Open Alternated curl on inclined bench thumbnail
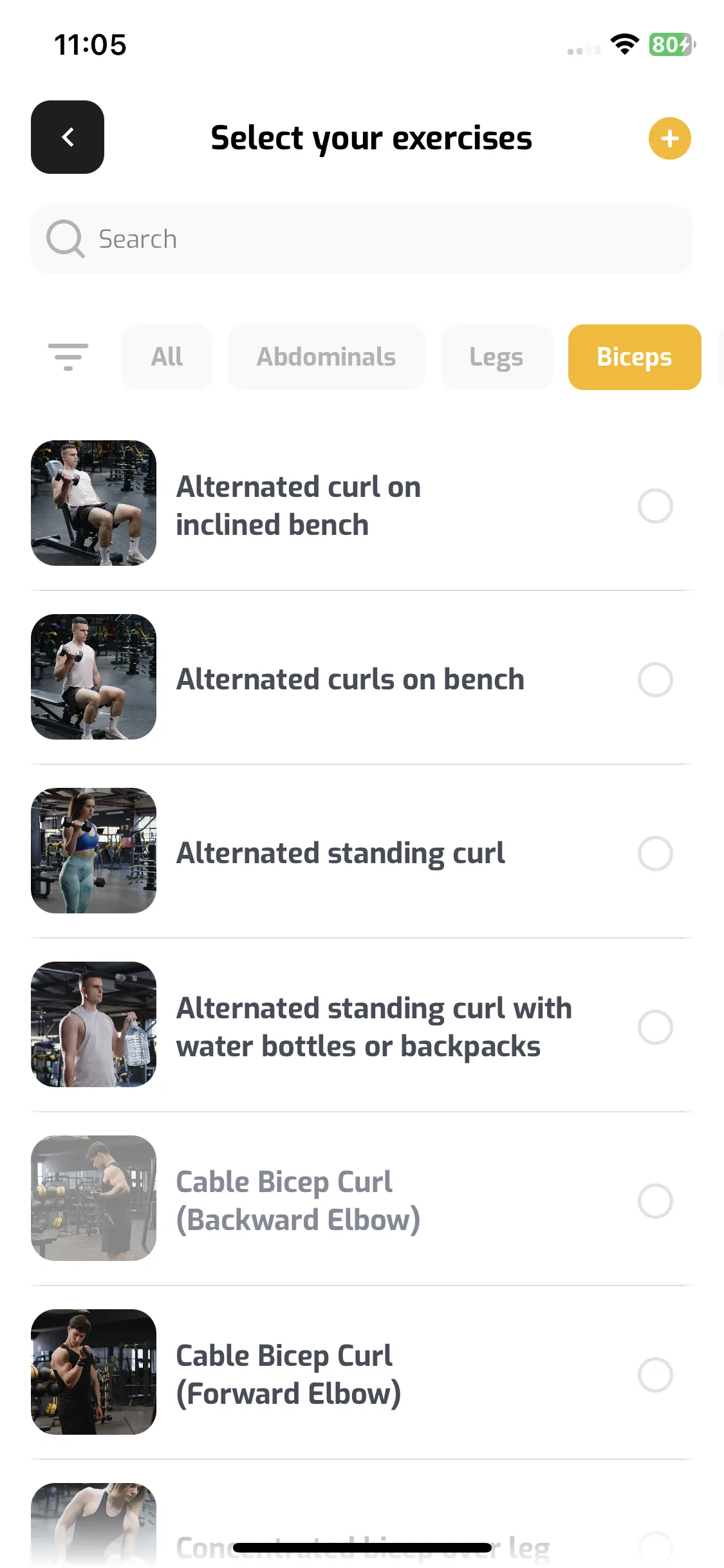 [93, 503]
